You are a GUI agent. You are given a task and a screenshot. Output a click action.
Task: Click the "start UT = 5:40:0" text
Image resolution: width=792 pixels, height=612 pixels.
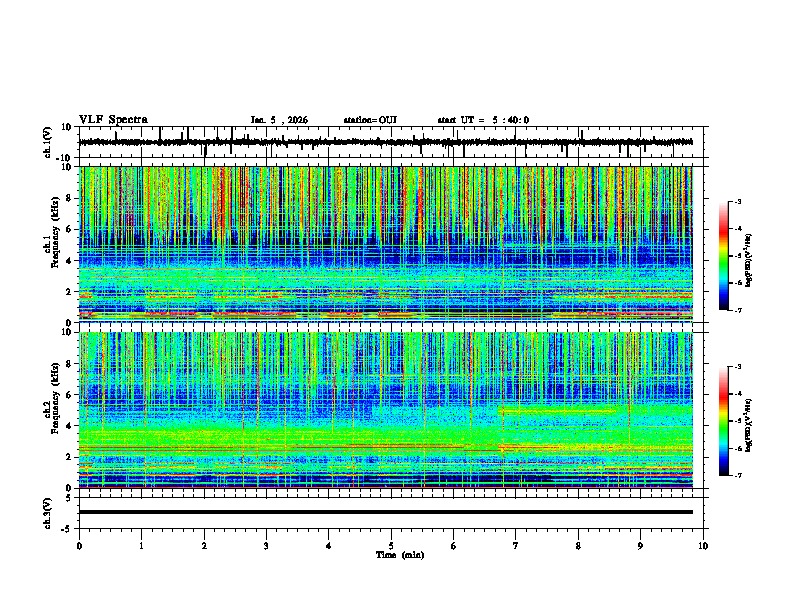pos(483,120)
